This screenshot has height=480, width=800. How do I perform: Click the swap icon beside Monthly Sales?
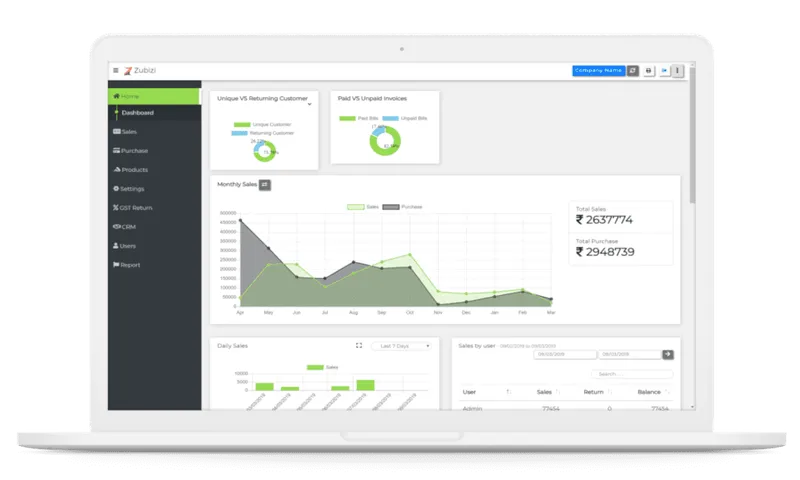click(265, 185)
